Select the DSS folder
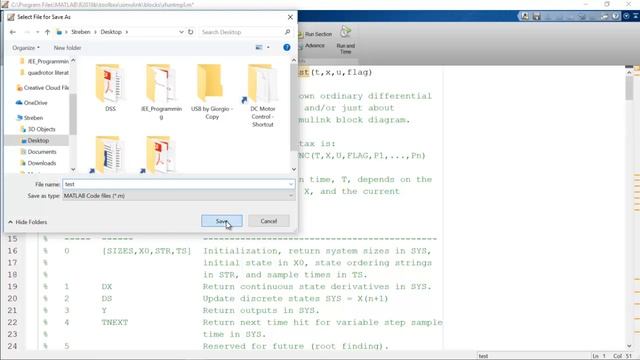The height and width of the screenshot is (360, 640). click(x=110, y=87)
